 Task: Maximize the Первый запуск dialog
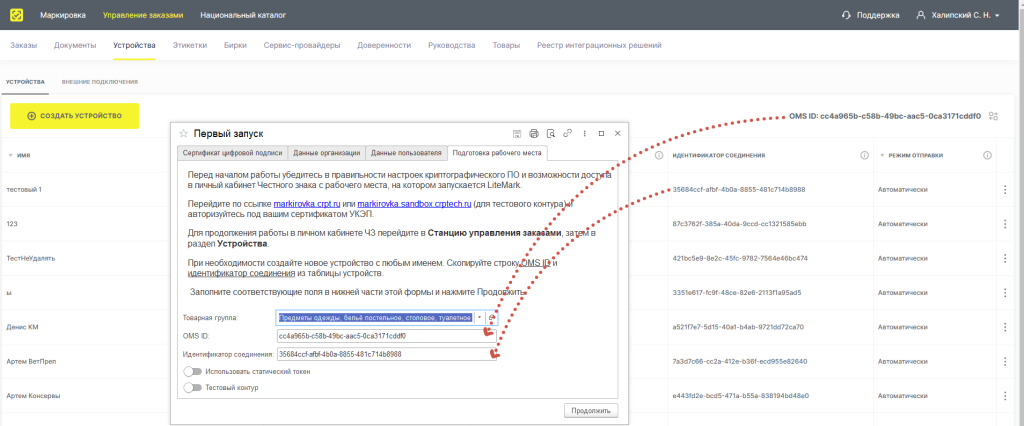pyautogui.click(x=601, y=133)
